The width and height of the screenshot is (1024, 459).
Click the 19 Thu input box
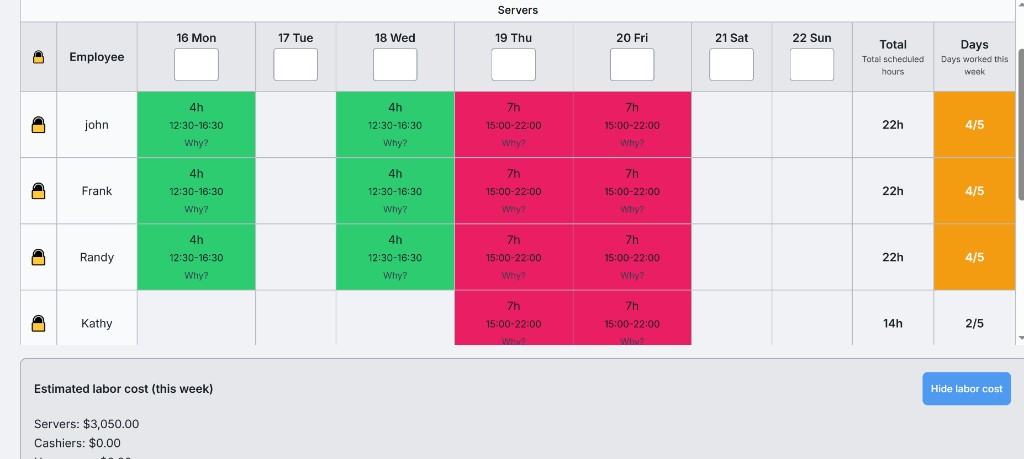click(513, 65)
